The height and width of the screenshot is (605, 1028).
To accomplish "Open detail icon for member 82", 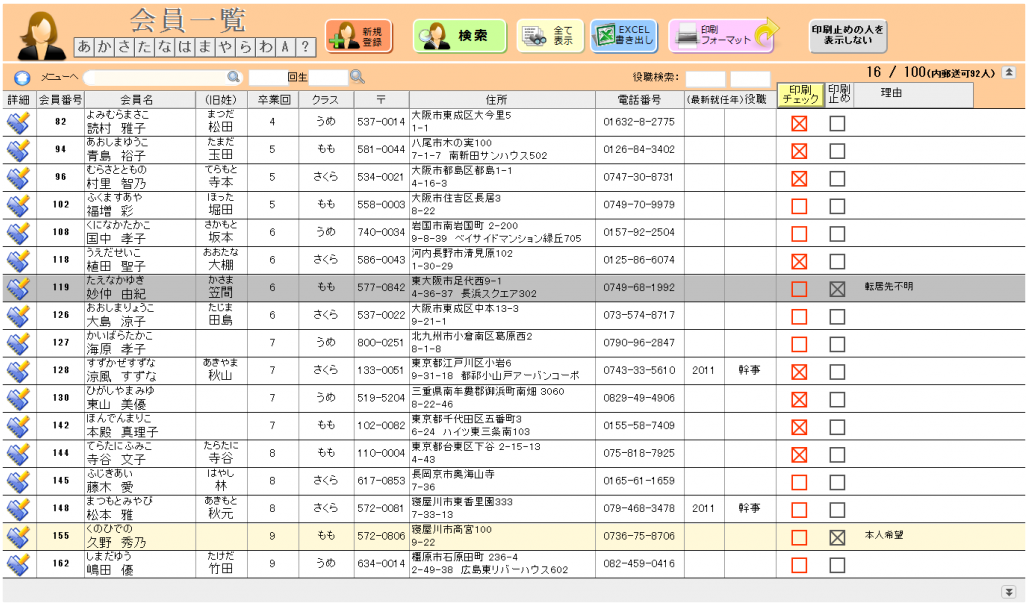I will pyautogui.click(x=18, y=123).
